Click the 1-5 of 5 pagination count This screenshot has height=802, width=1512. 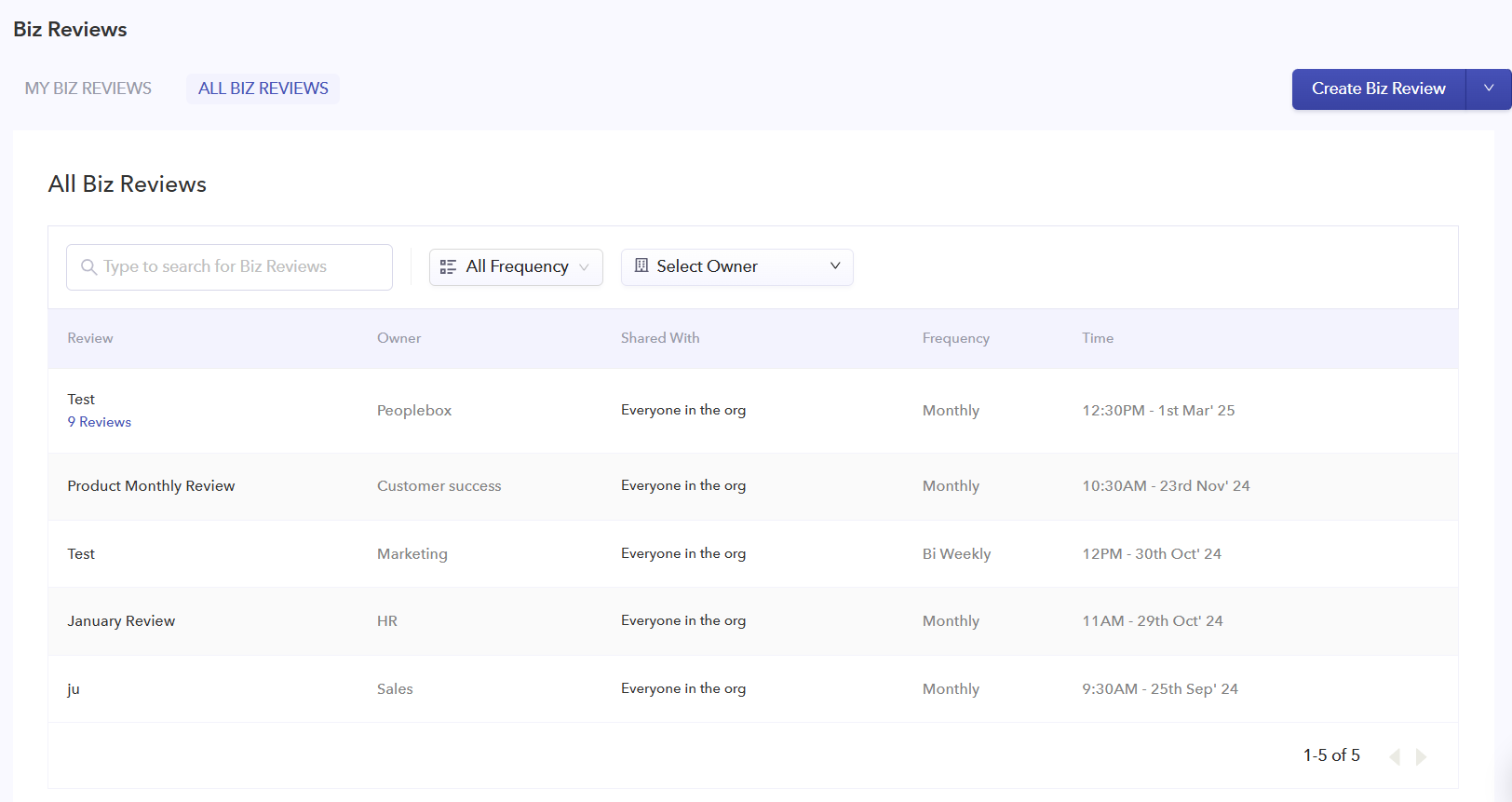point(1331,755)
